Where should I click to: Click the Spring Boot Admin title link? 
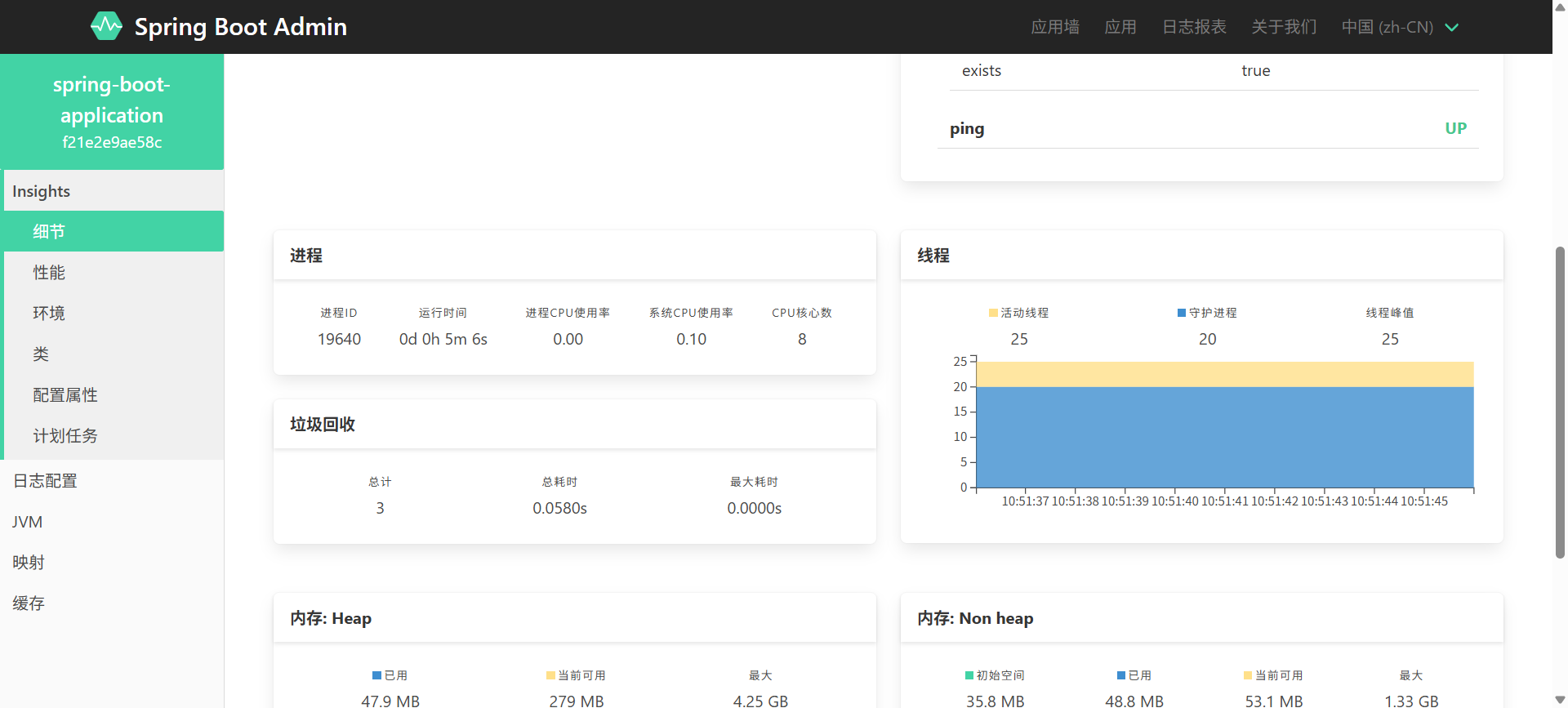coord(240,27)
